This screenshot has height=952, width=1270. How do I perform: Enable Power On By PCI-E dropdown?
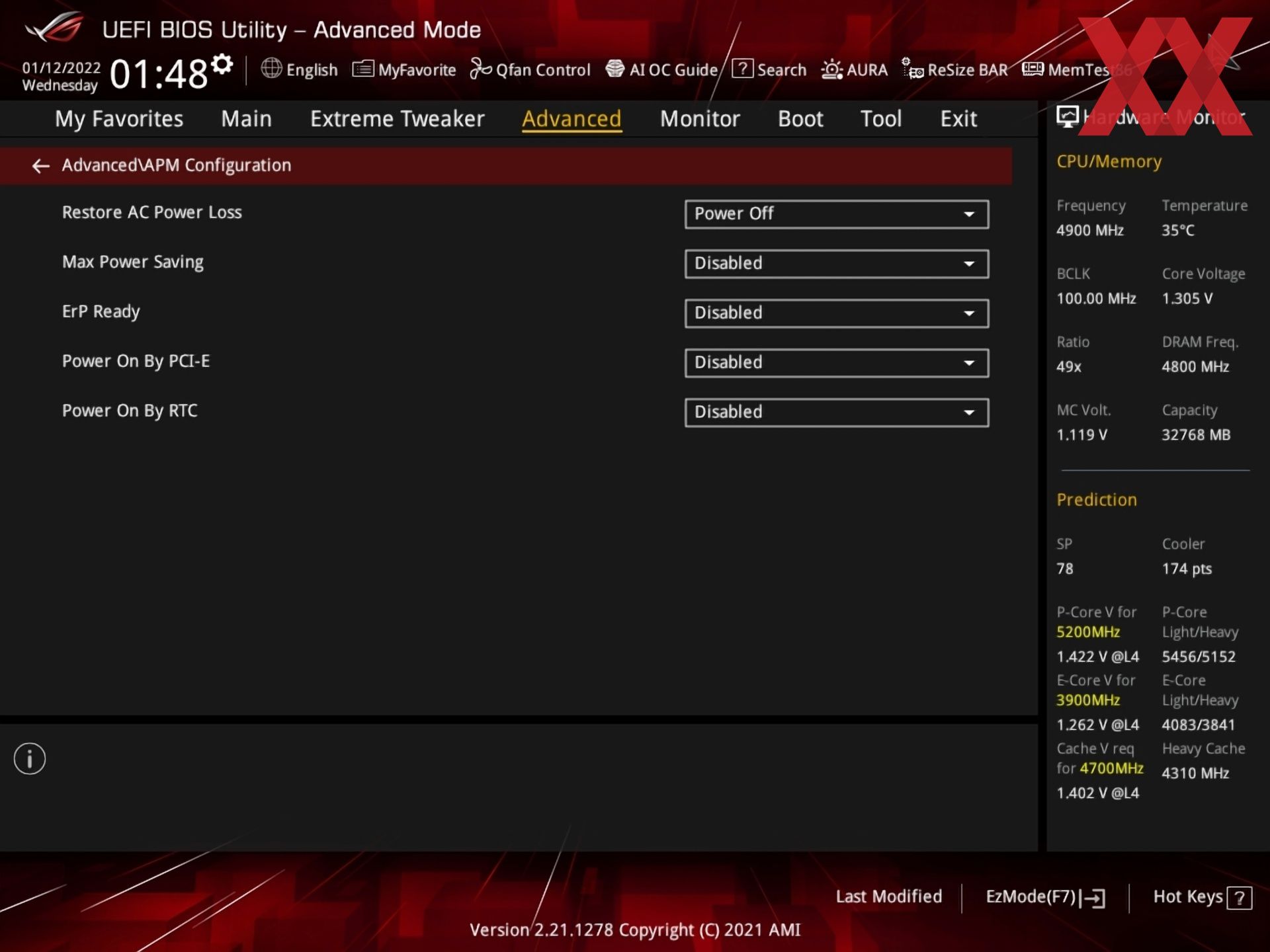836,363
